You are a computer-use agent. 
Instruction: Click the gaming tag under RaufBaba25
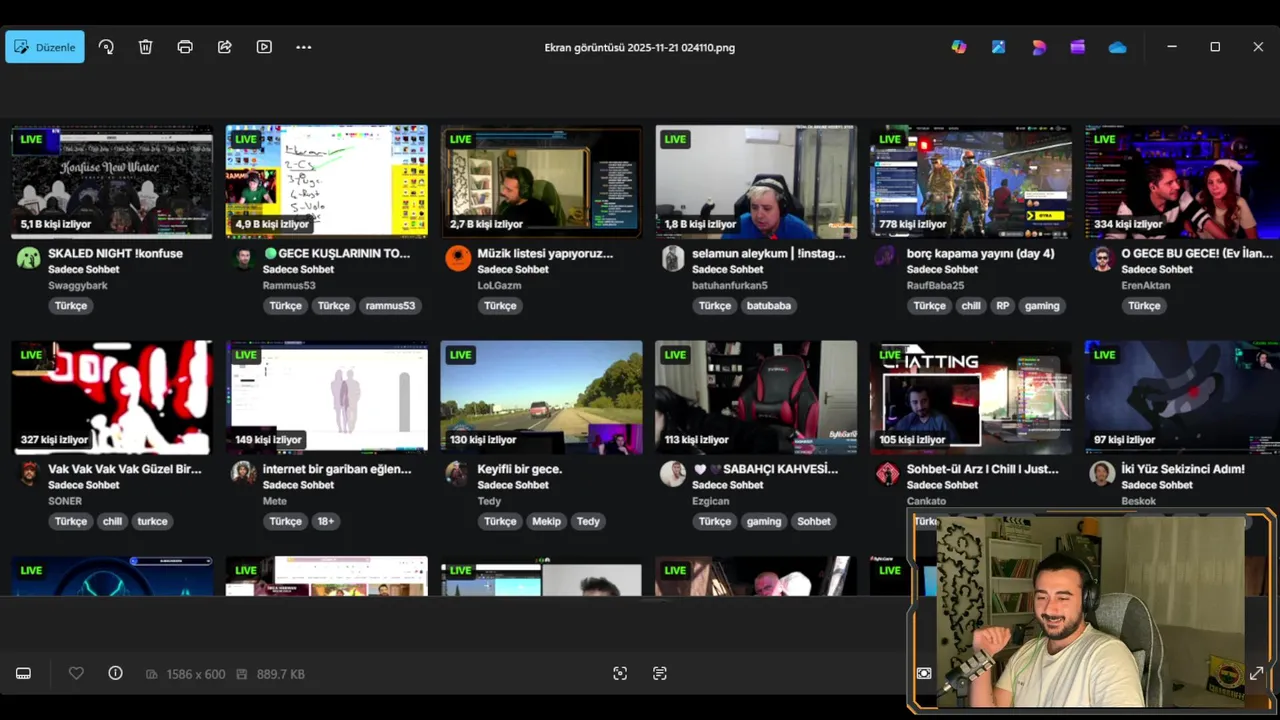(1042, 306)
